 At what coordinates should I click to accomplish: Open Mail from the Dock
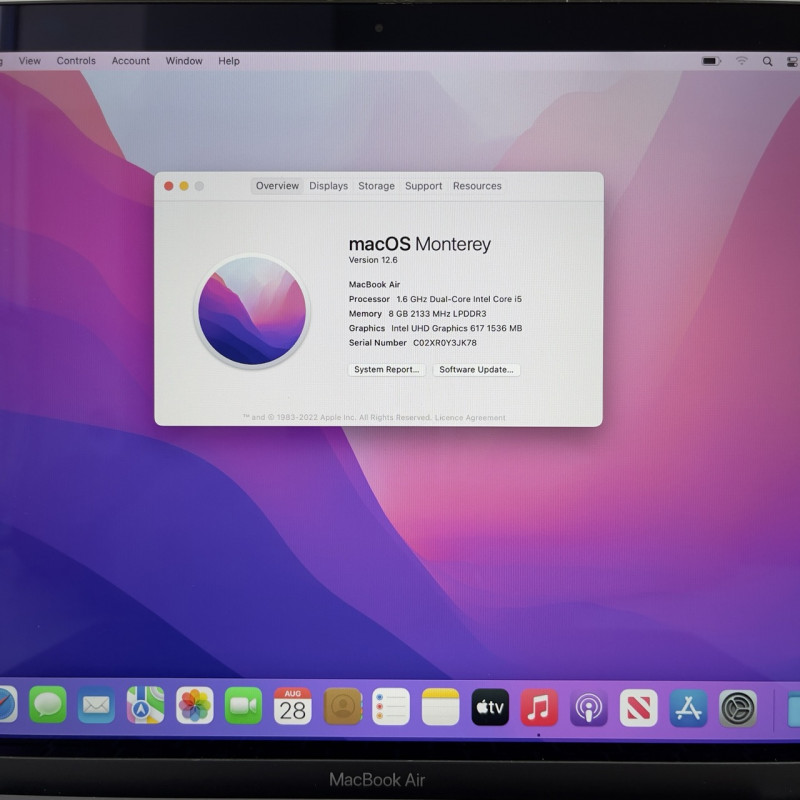point(96,705)
